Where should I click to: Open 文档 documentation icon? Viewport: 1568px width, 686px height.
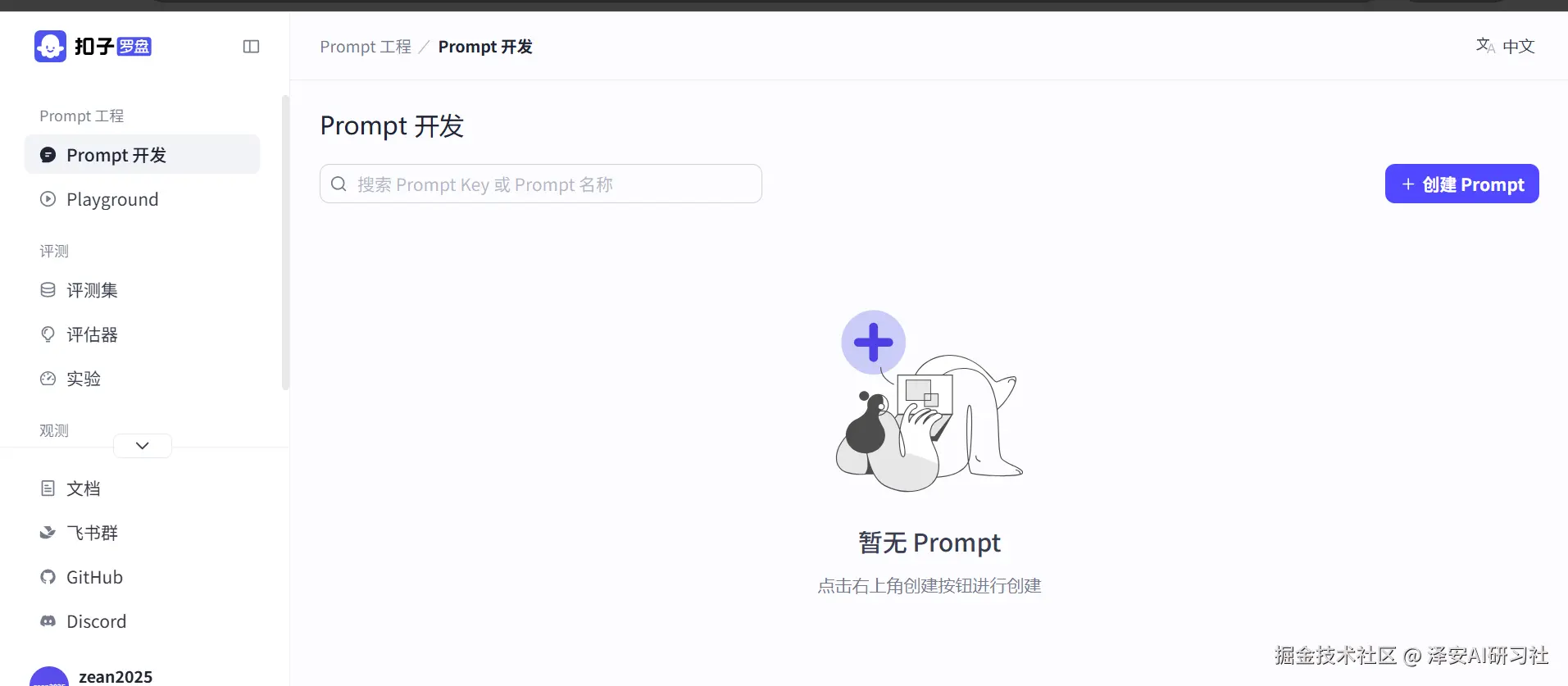tap(48, 488)
